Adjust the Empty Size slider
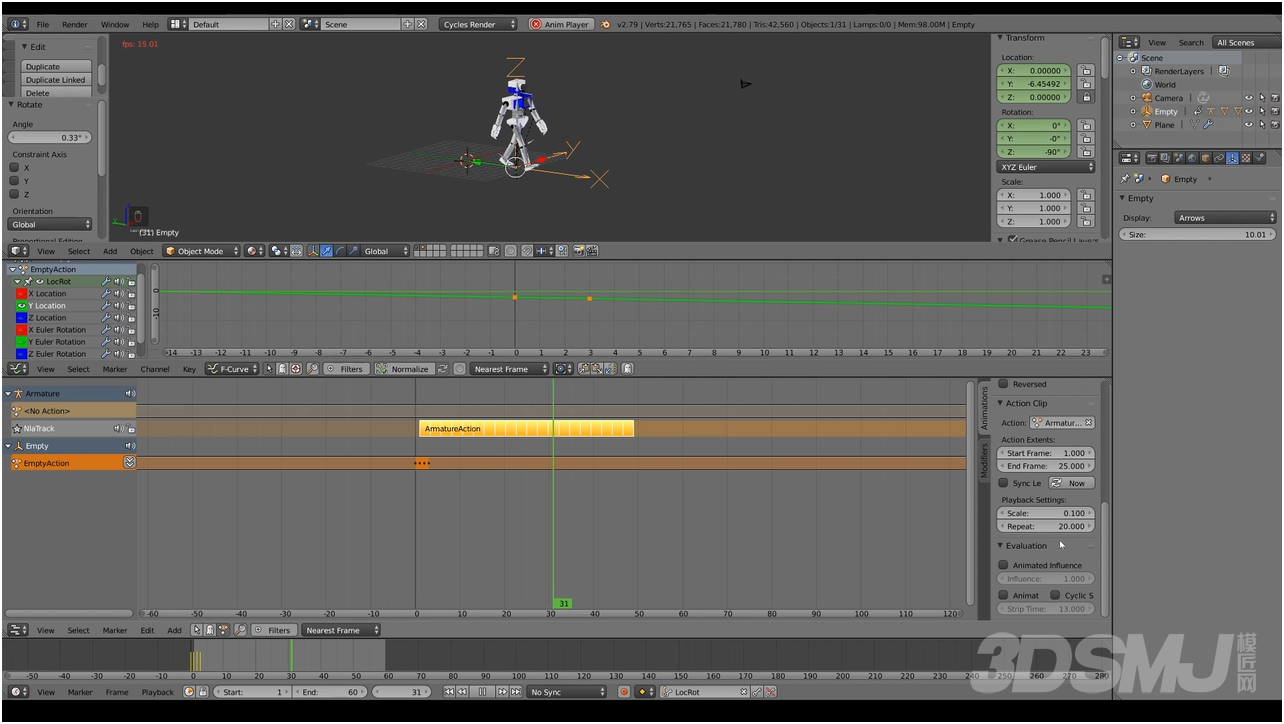 tap(1198, 234)
